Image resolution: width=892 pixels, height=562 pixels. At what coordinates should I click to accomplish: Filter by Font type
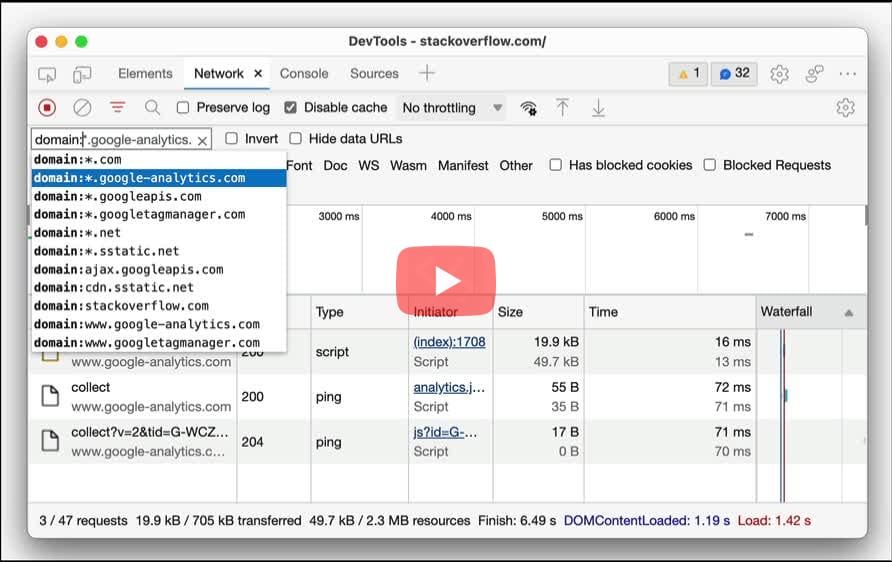(x=299, y=166)
